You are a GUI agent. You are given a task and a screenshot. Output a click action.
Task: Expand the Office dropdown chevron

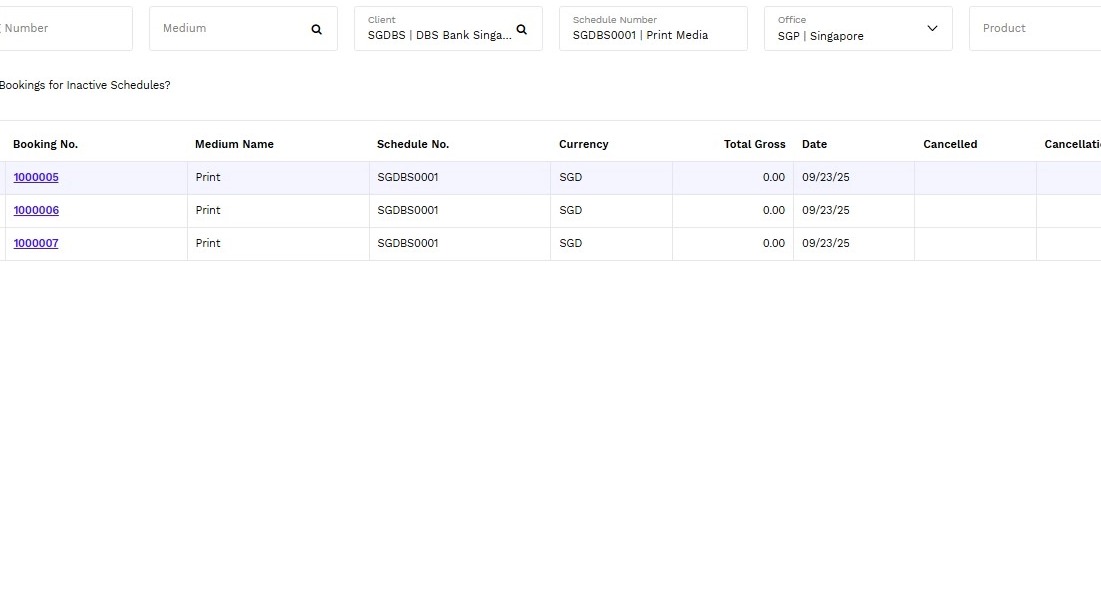click(932, 29)
